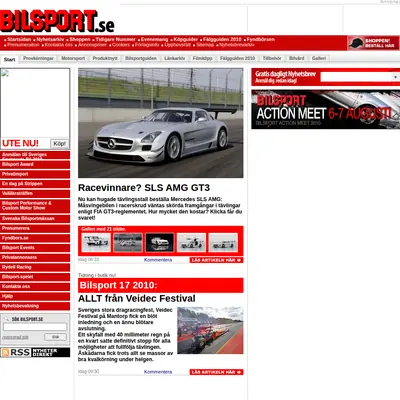Click Kommentera under Veidec article
Viewport: 400px width, 400px height.
(x=158, y=372)
